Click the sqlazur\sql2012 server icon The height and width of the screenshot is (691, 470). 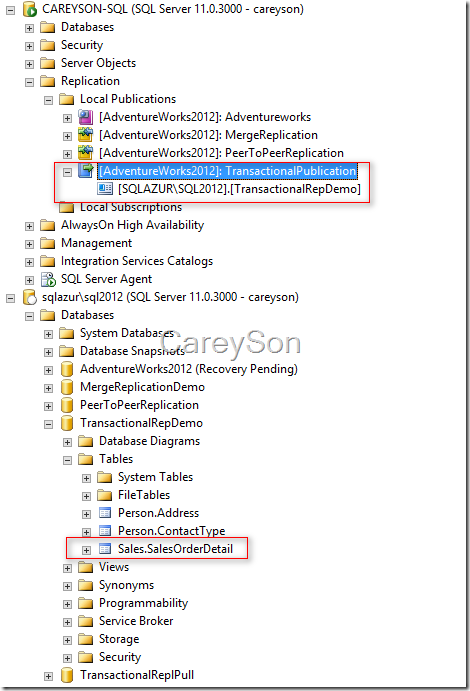click(30, 297)
